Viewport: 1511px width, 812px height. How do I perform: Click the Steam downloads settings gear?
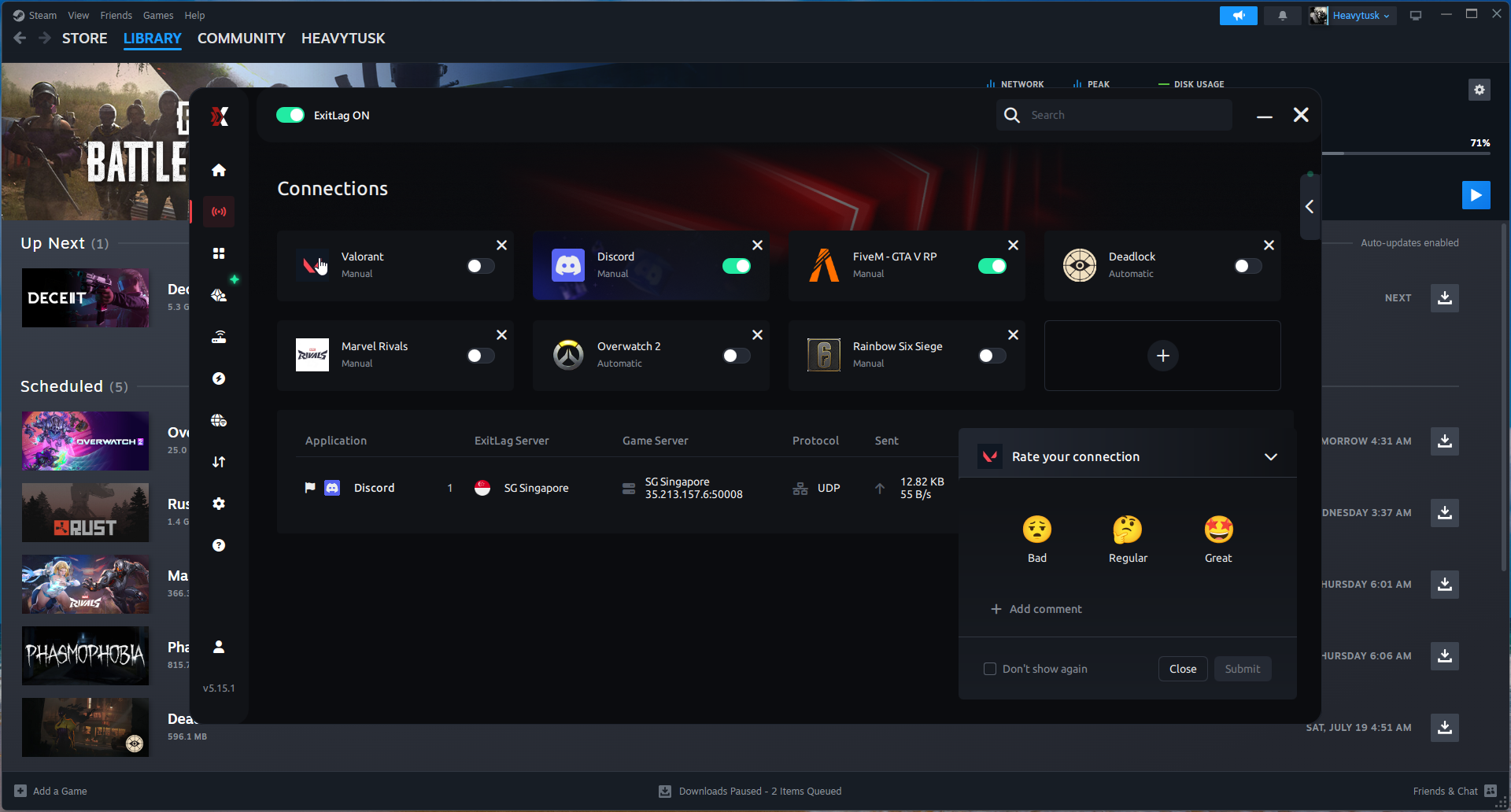(1480, 90)
